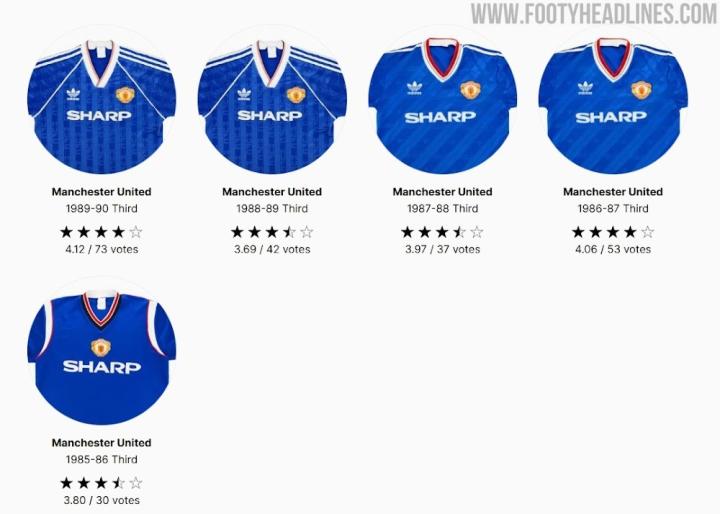
Task: Rate 1988-89 Third kit five stars
Action: 307,232
